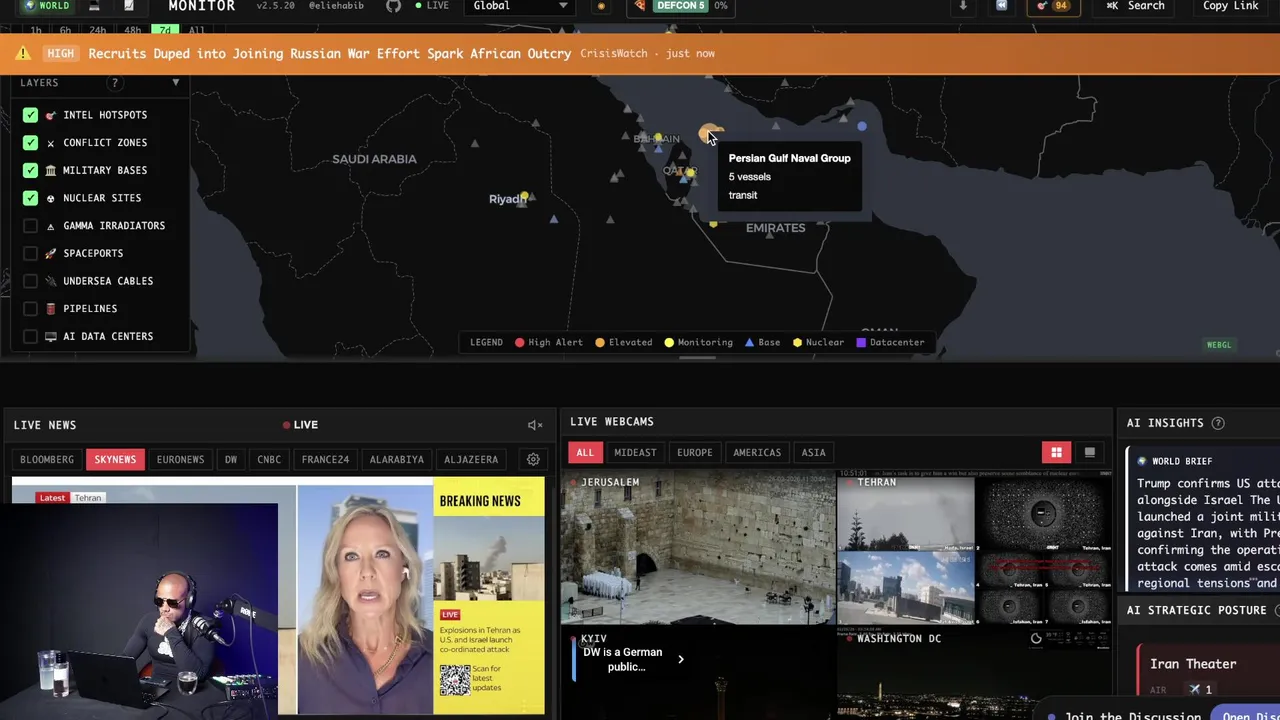Enable the Pipelines layer
This screenshot has width=1280, height=720.
[30, 309]
